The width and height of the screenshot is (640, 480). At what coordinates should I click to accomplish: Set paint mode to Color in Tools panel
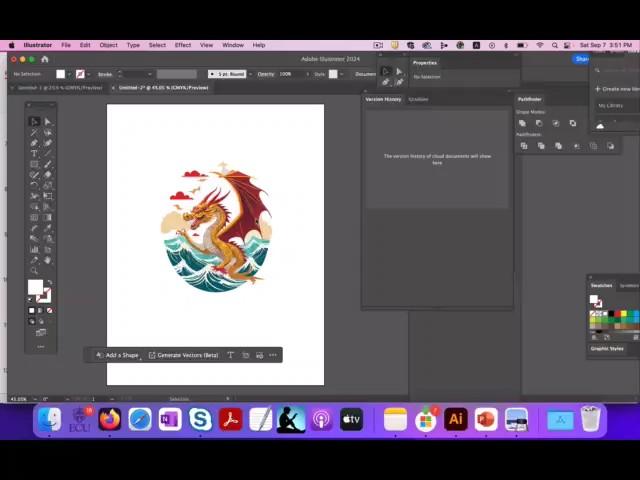(x=32, y=311)
